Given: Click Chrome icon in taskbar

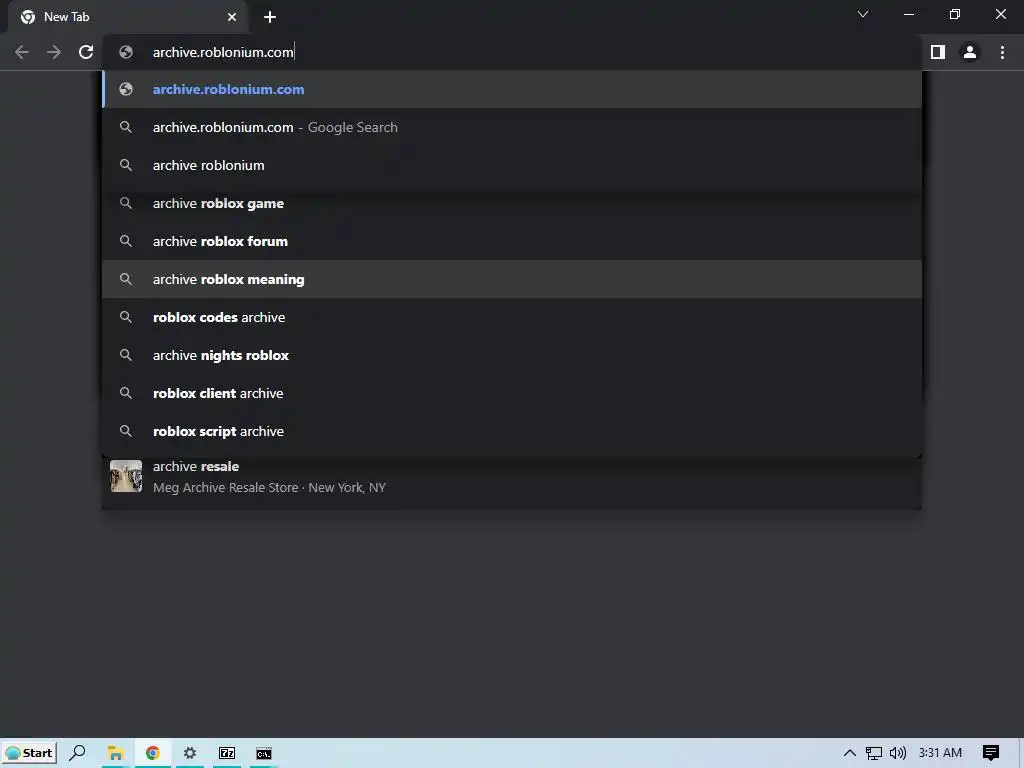Looking at the screenshot, I should pyautogui.click(x=153, y=753).
